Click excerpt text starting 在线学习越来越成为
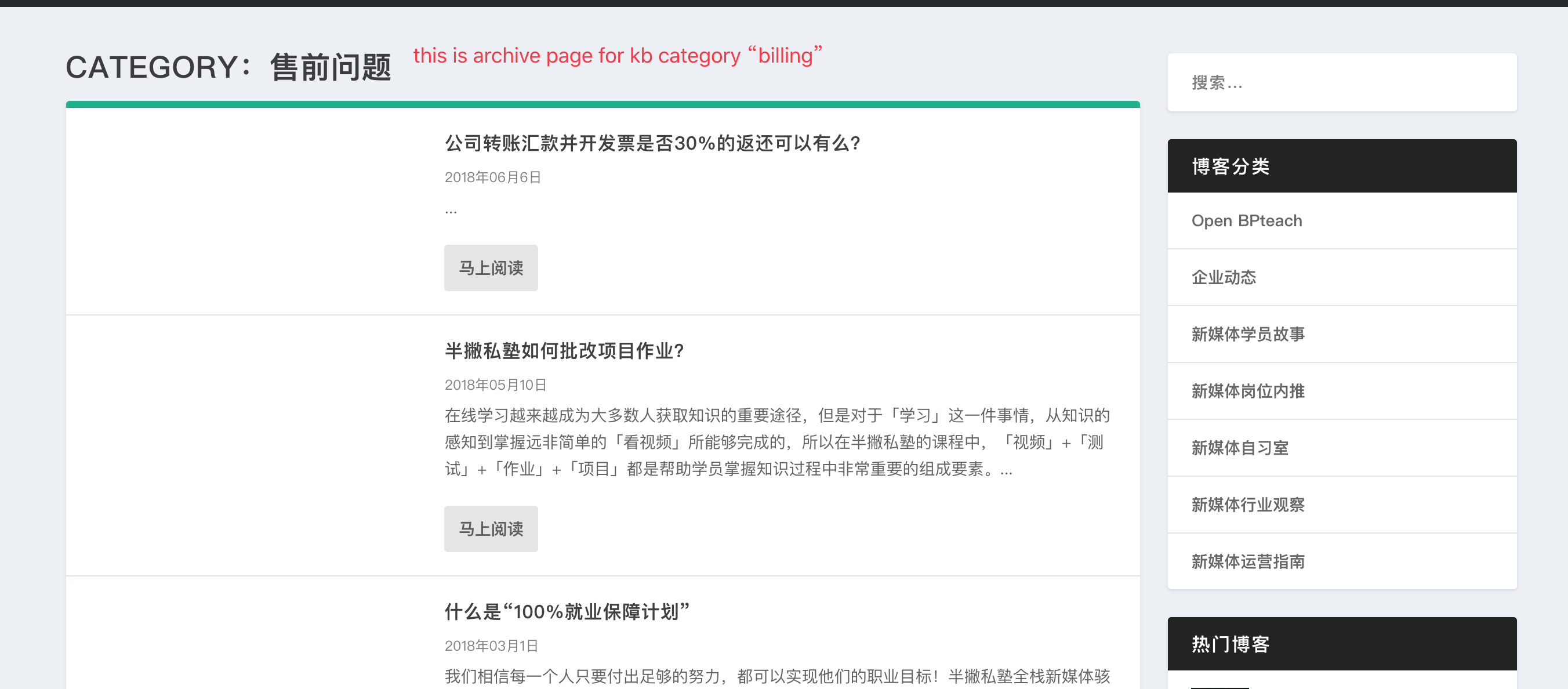 (777, 443)
